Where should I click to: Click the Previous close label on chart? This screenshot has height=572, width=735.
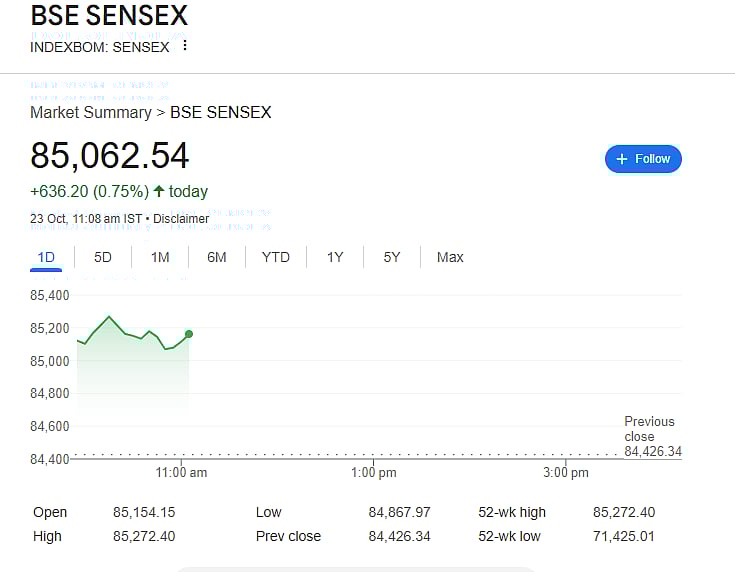pyautogui.click(x=650, y=429)
